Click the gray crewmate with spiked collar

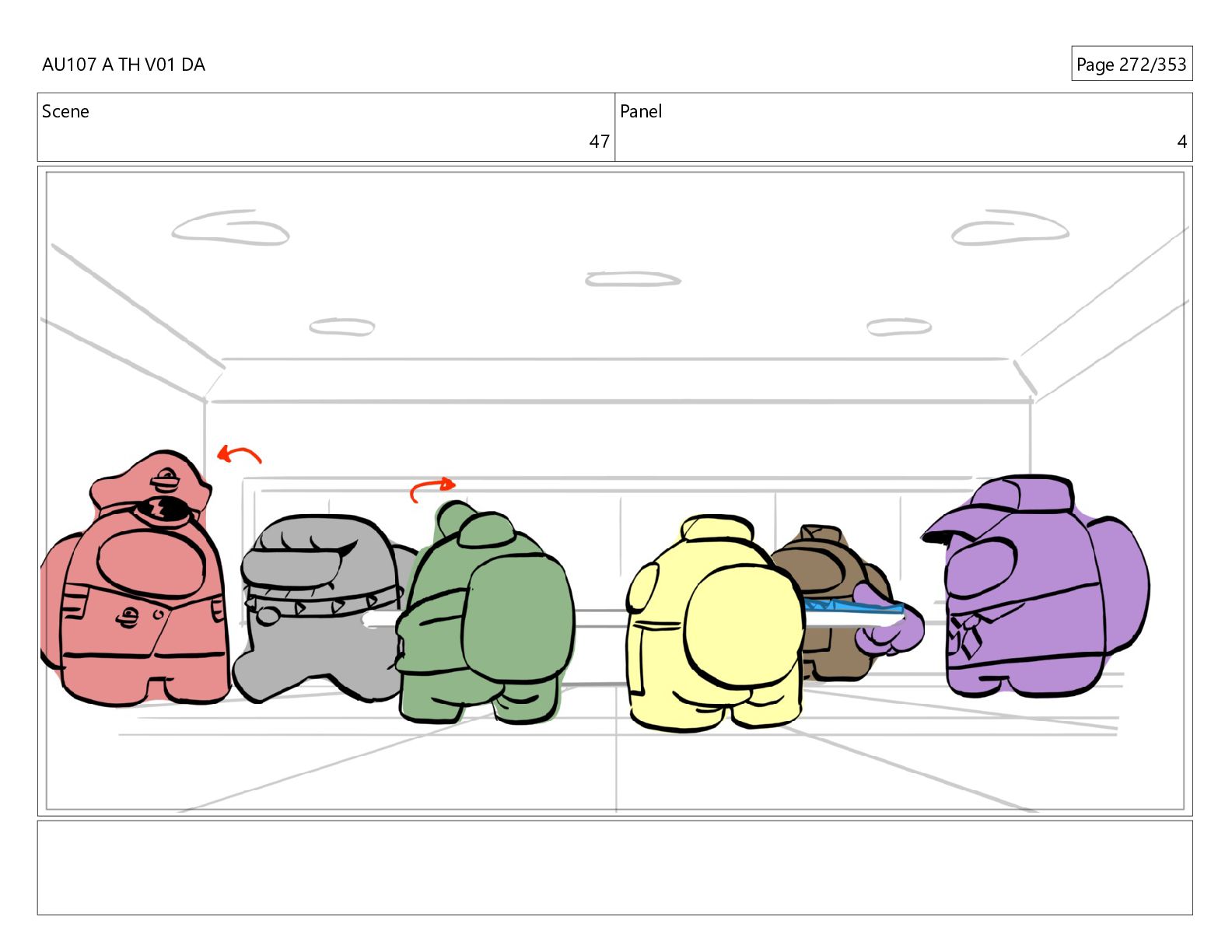click(323, 607)
